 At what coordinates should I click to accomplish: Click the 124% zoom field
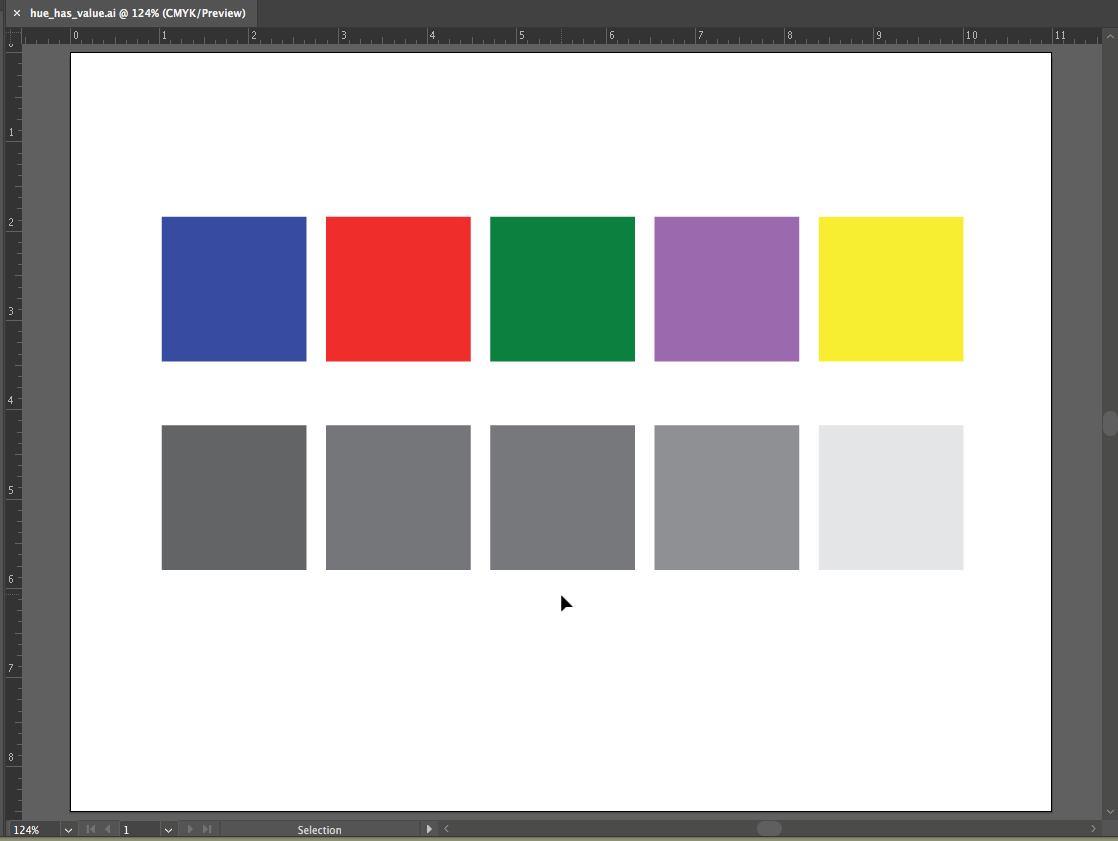pyautogui.click(x=33, y=830)
